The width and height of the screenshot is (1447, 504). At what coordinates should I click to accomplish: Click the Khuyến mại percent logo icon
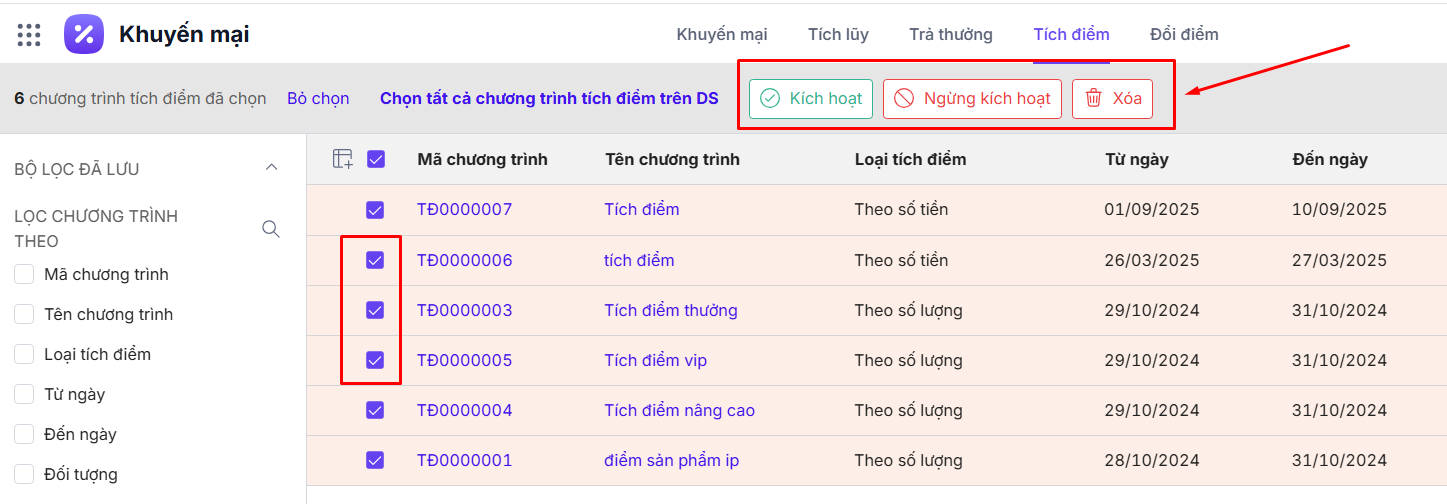[x=84, y=35]
